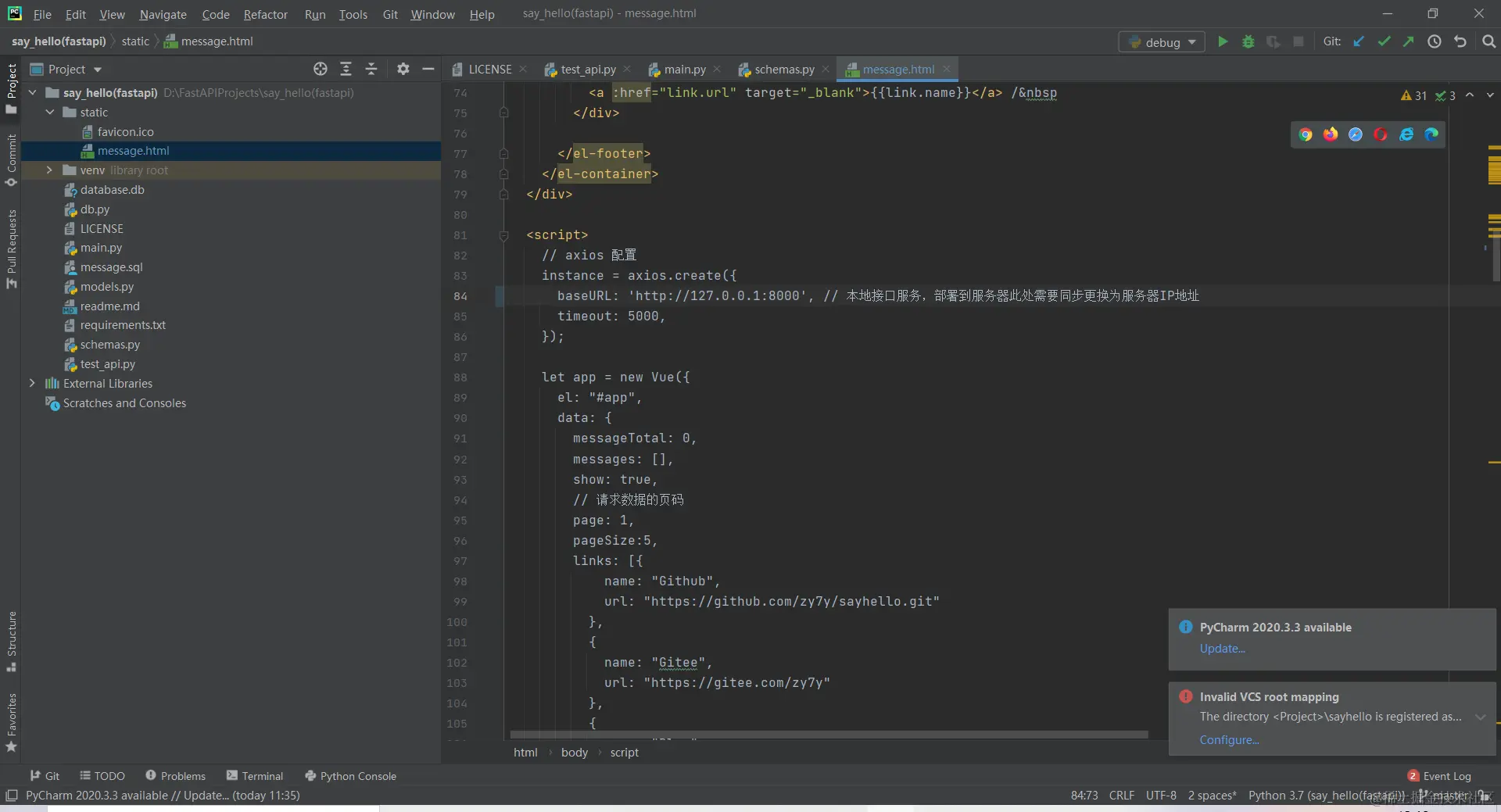
Task: Click the stop process icon
Action: tap(1299, 41)
